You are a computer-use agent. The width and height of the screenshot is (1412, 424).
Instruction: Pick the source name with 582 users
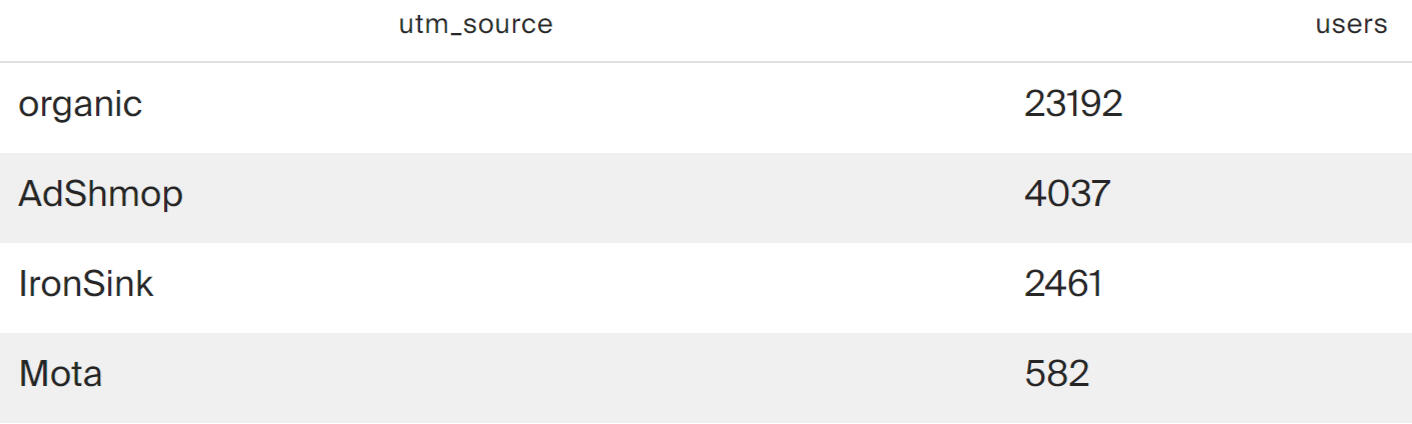[x=60, y=374]
